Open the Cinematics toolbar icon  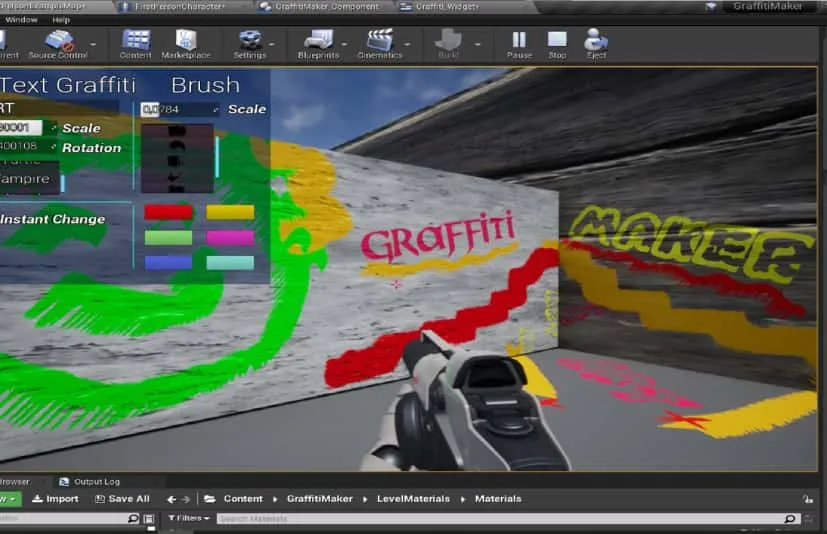(380, 43)
